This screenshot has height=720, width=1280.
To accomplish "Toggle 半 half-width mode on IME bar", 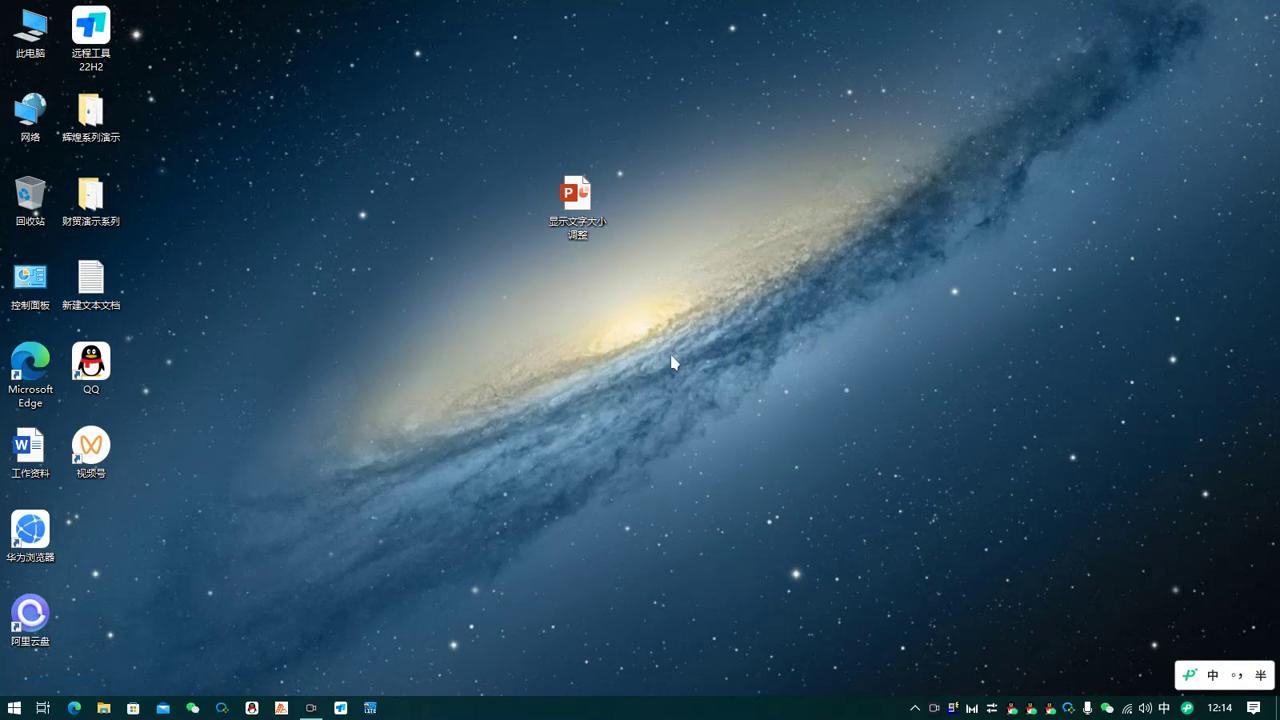I will tap(1260, 676).
